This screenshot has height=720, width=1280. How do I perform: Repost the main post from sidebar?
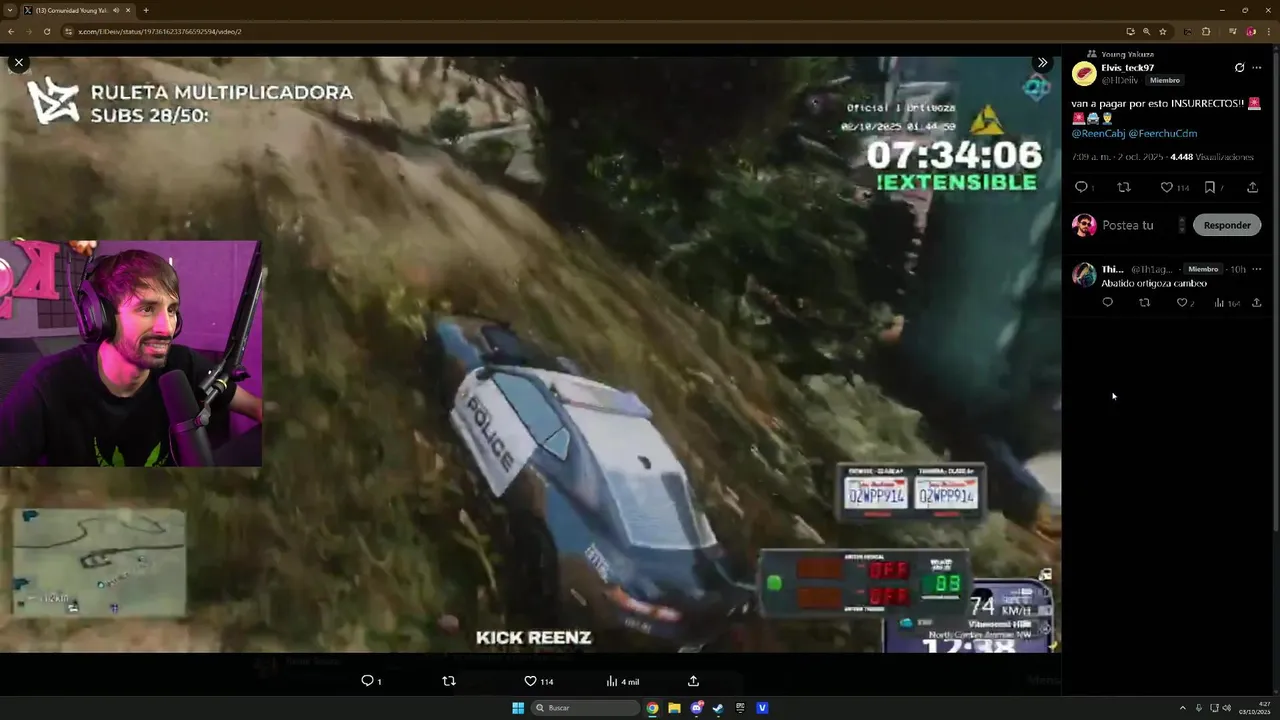tap(1123, 187)
